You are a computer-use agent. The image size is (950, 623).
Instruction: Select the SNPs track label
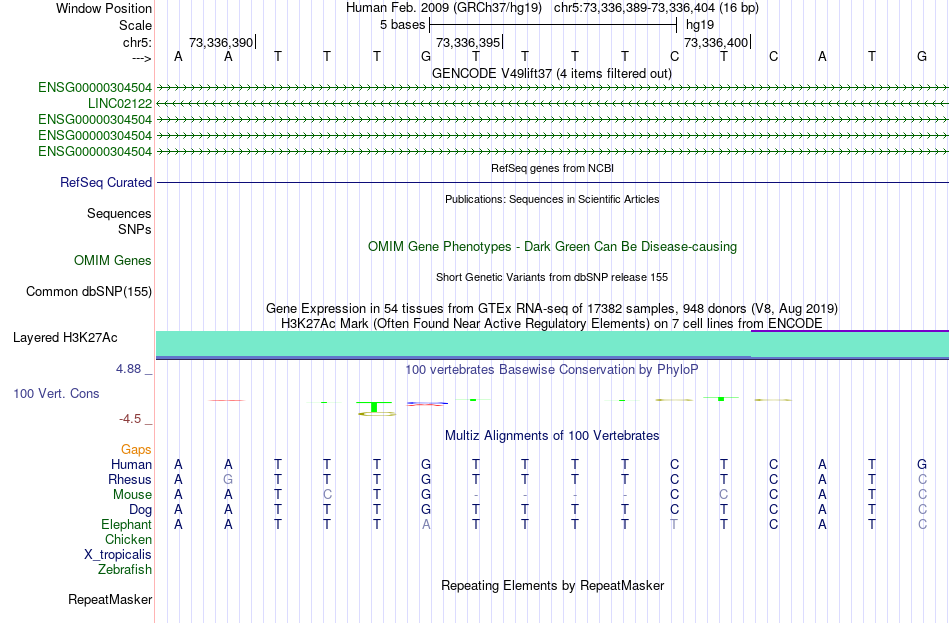tap(135, 230)
